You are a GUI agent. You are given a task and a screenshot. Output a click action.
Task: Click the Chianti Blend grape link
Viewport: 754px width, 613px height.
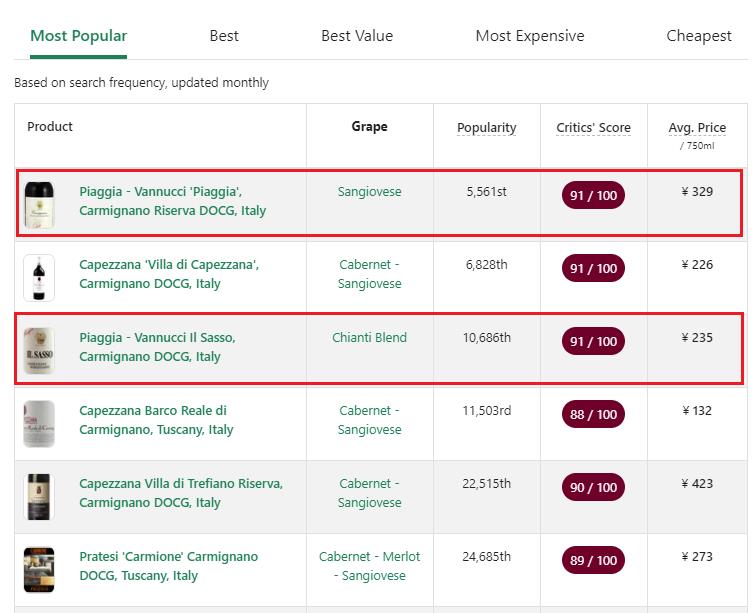369,338
